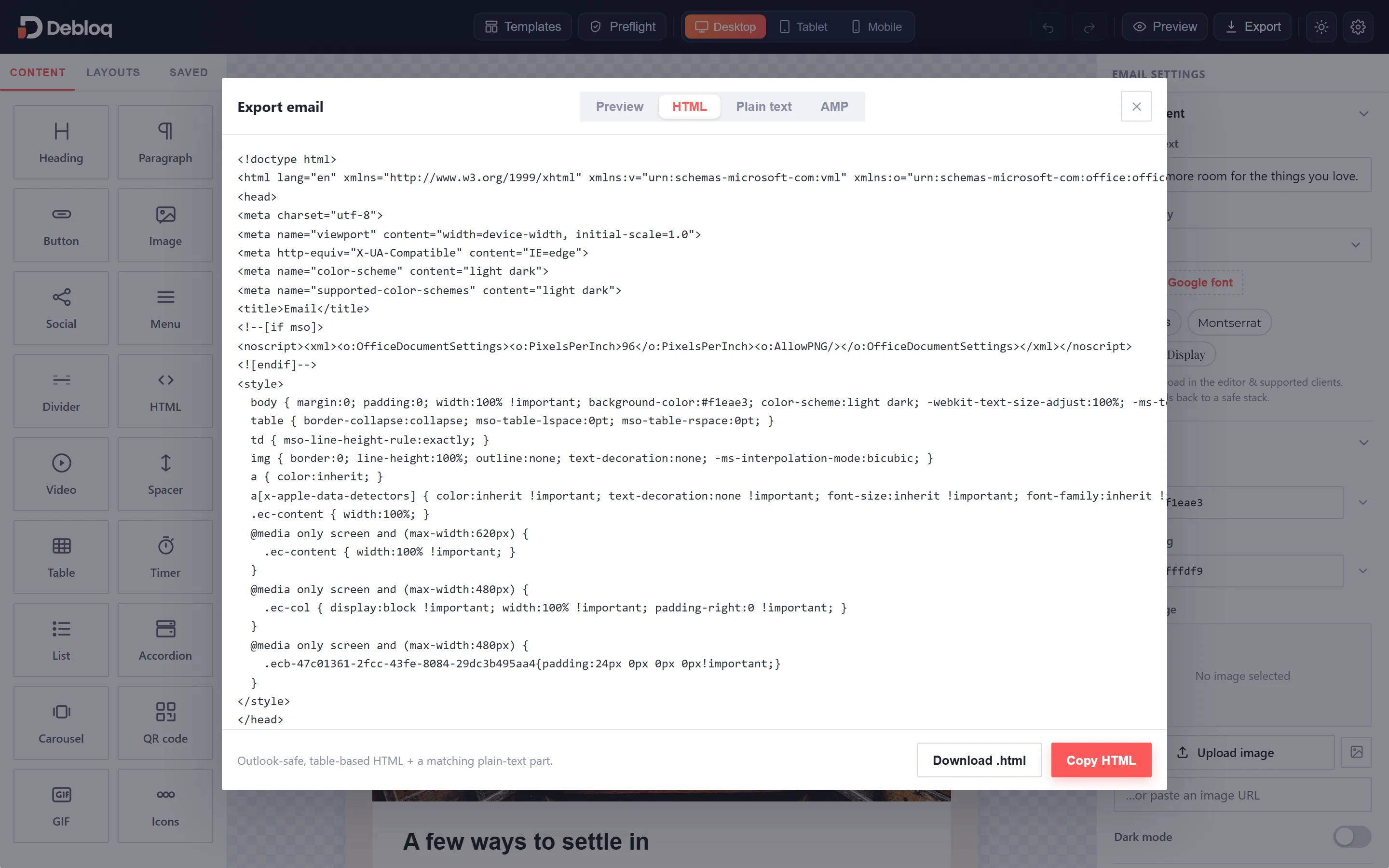Switch to Mobile view

pos(876,27)
